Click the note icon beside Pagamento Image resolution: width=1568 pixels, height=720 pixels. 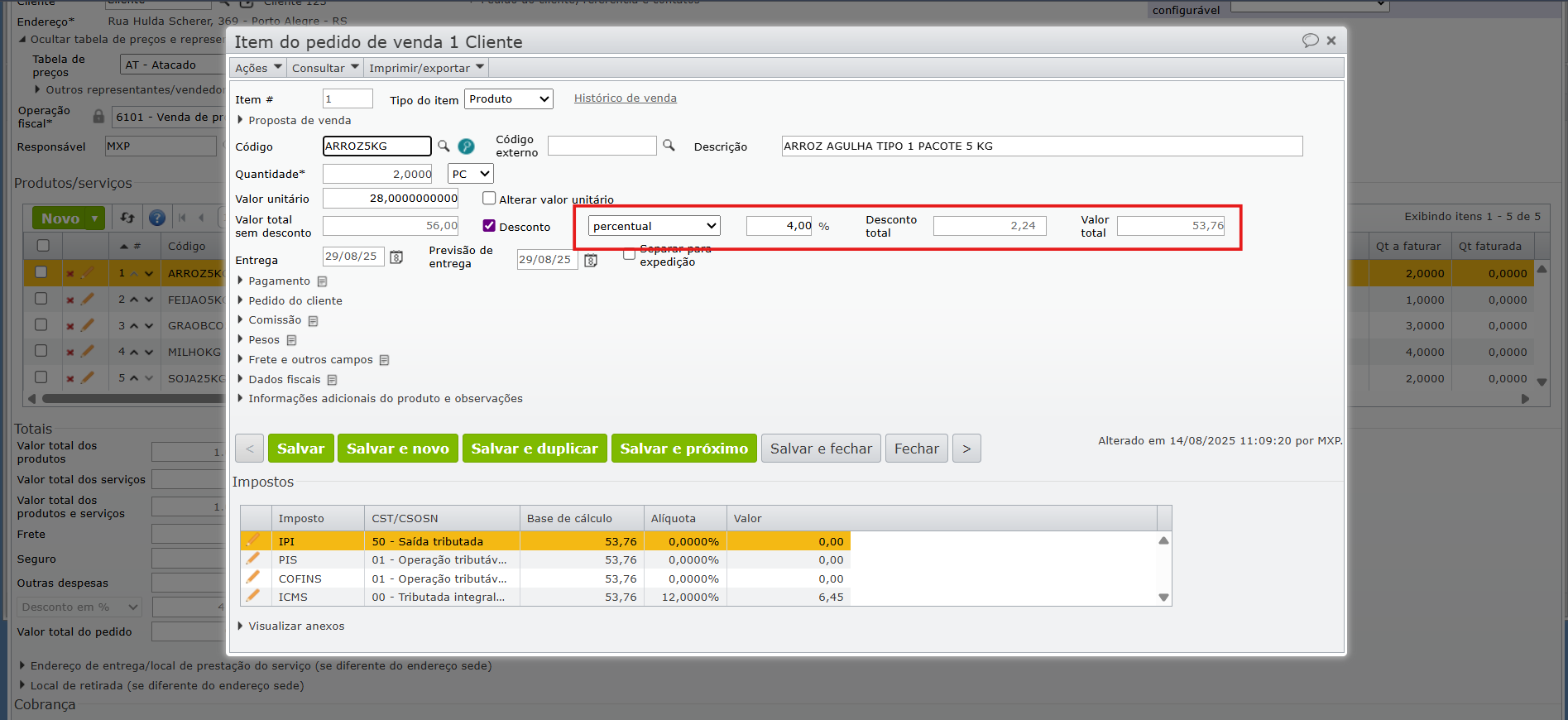click(x=322, y=281)
